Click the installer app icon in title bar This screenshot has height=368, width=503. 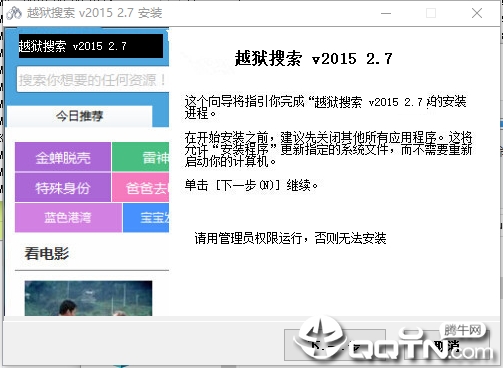13,13
